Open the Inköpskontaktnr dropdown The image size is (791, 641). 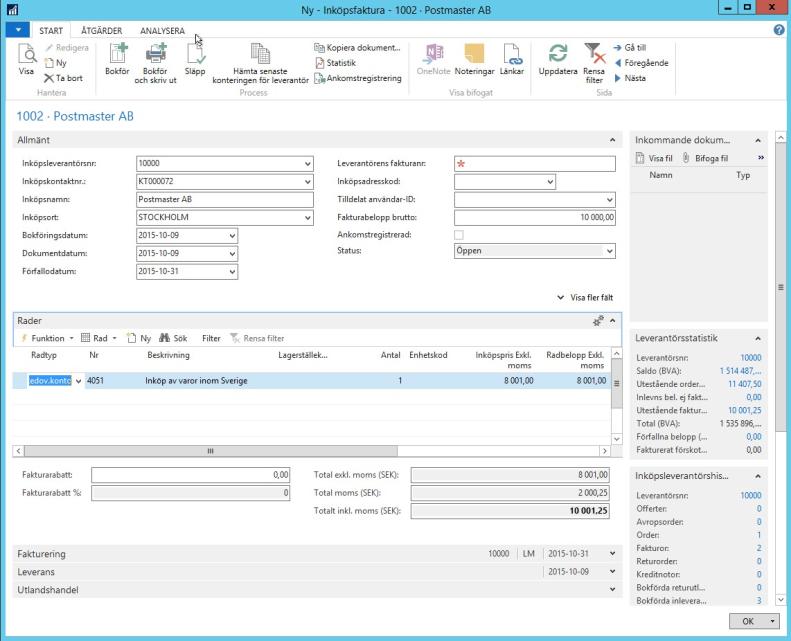(307, 182)
